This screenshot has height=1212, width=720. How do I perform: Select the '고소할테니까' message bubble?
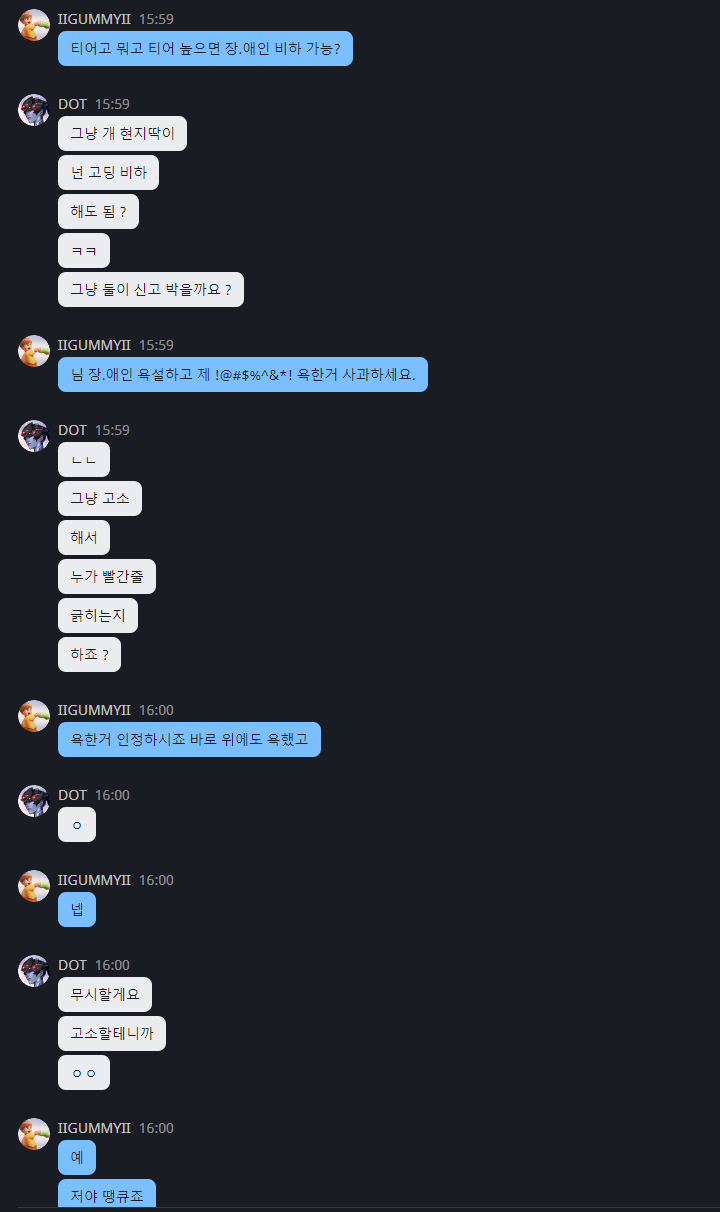tap(112, 1034)
